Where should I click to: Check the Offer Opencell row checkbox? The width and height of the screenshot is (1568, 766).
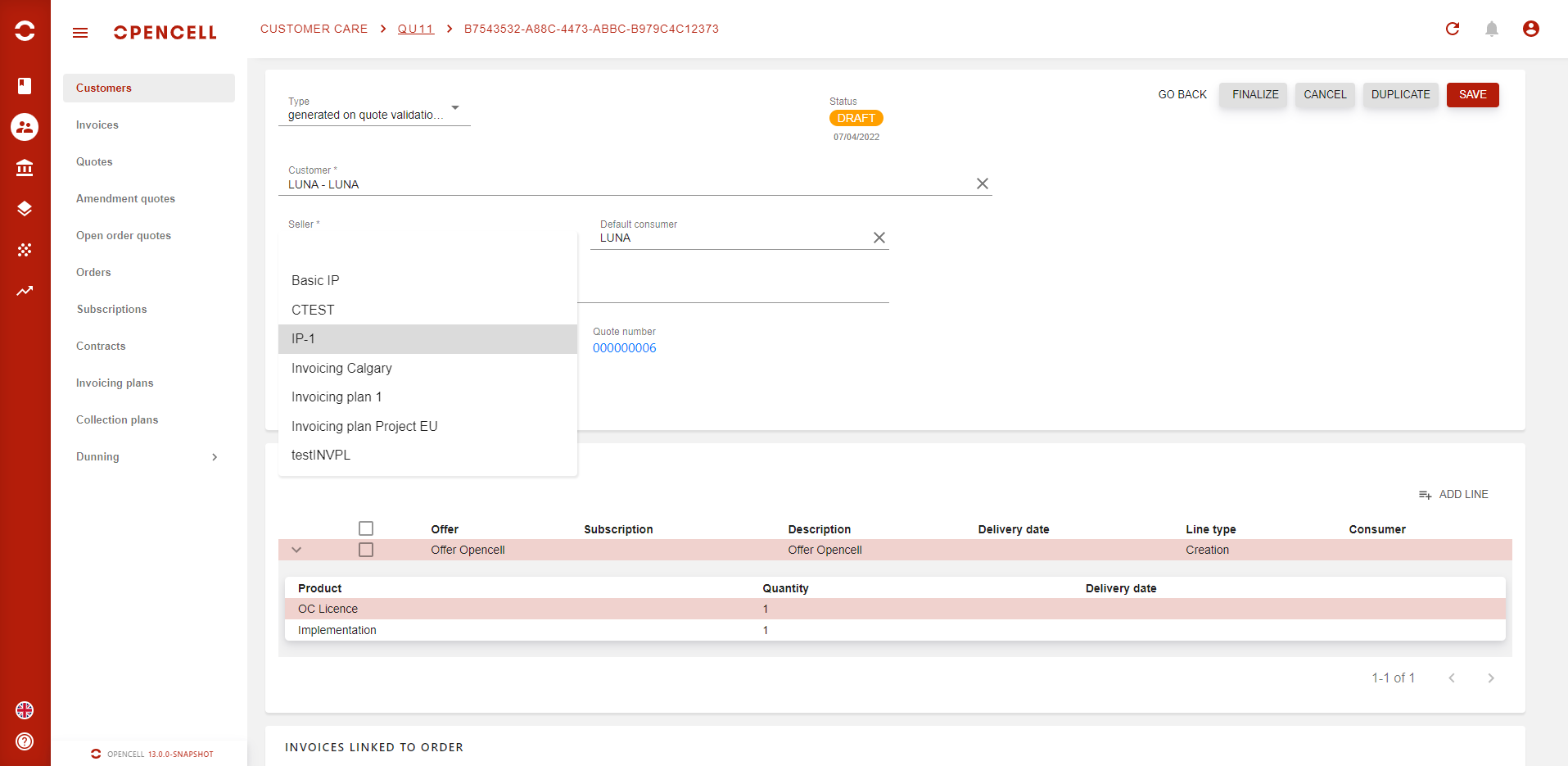(x=366, y=550)
